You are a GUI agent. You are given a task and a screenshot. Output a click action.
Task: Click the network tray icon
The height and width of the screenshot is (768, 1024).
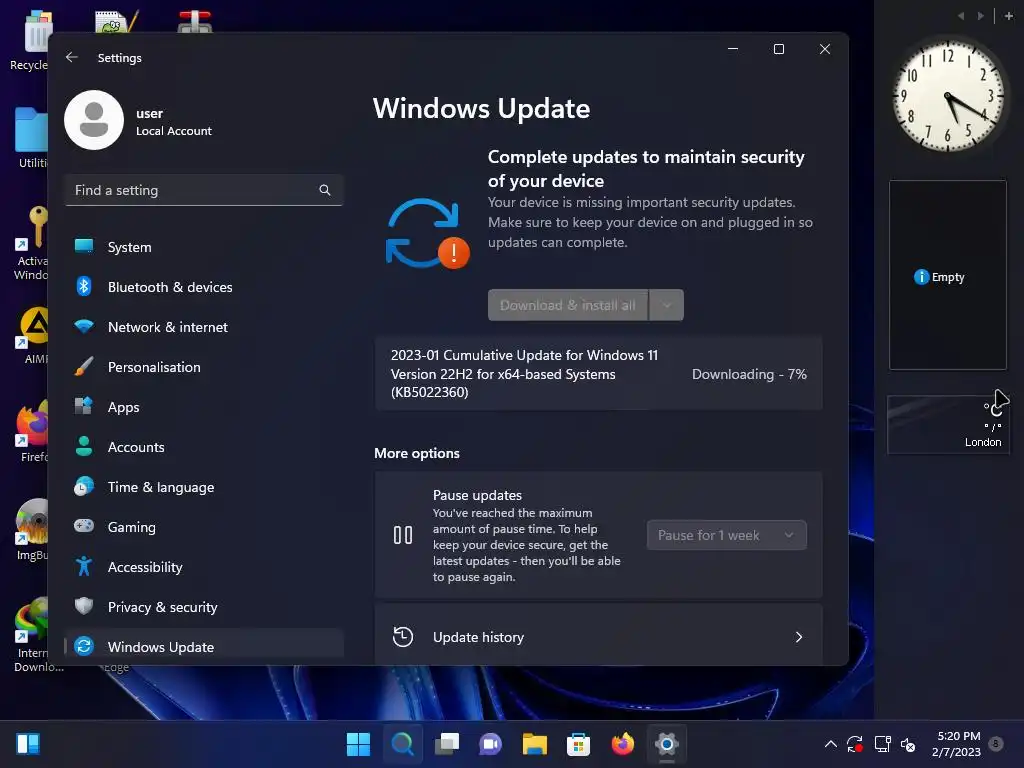882,744
